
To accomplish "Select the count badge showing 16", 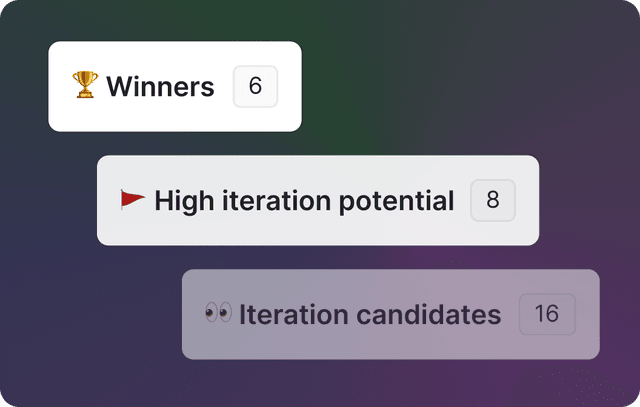I will 547,314.
